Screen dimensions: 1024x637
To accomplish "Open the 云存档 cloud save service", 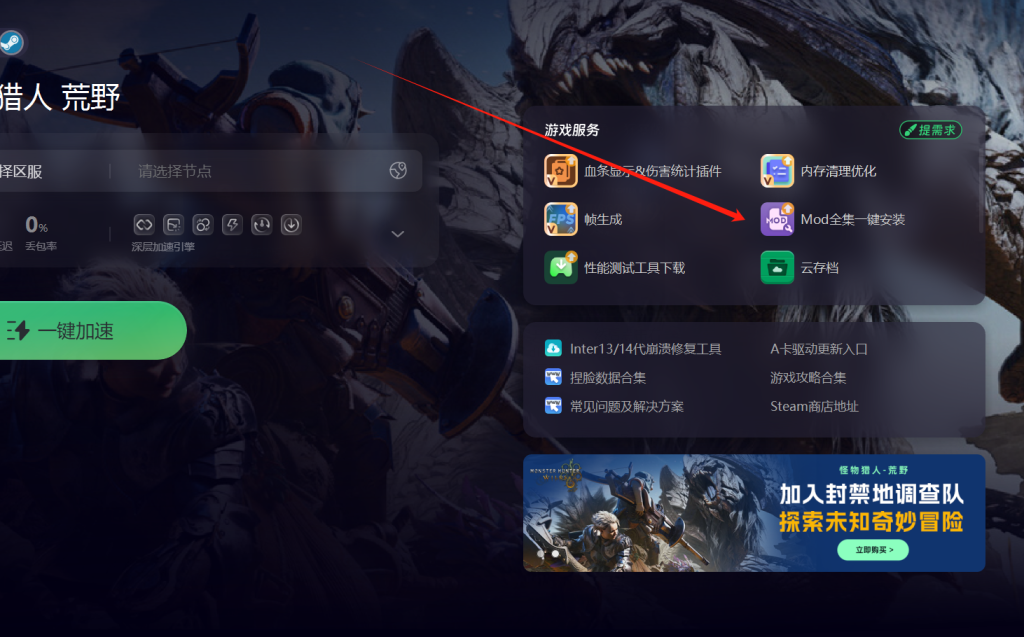I will point(799,268).
